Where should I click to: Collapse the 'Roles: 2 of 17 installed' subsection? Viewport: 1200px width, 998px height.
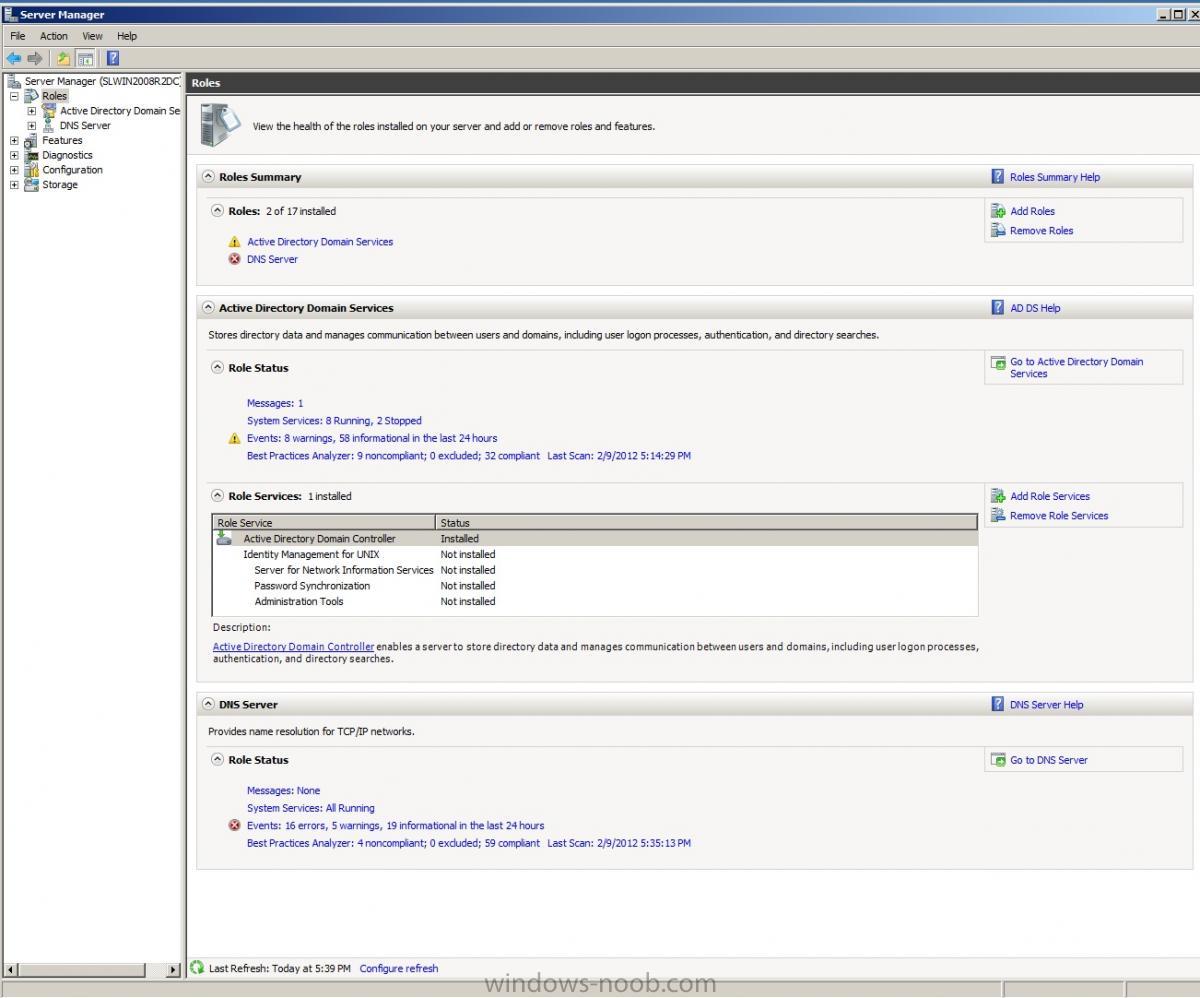click(217, 211)
